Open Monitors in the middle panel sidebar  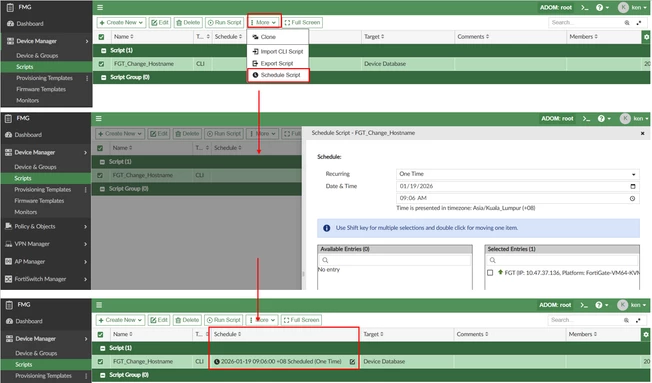coord(25,212)
